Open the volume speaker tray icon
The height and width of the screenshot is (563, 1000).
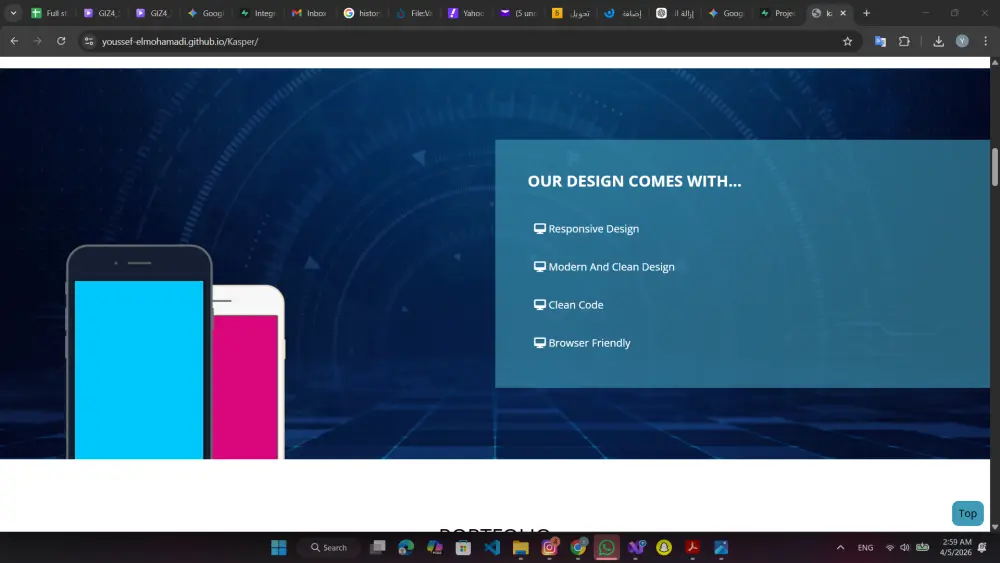pyautogui.click(x=905, y=548)
